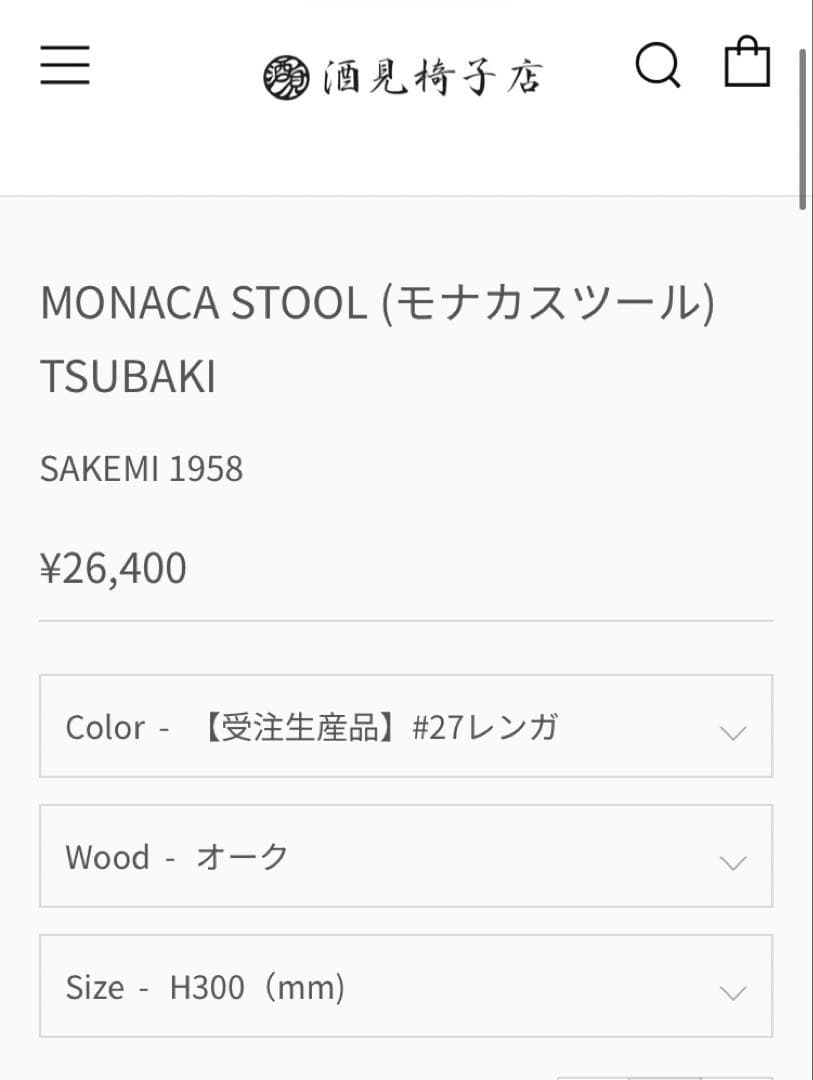This screenshot has width=813, height=1080.
Task: Open the Color selection dropdown
Action: [x=406, y=726]
